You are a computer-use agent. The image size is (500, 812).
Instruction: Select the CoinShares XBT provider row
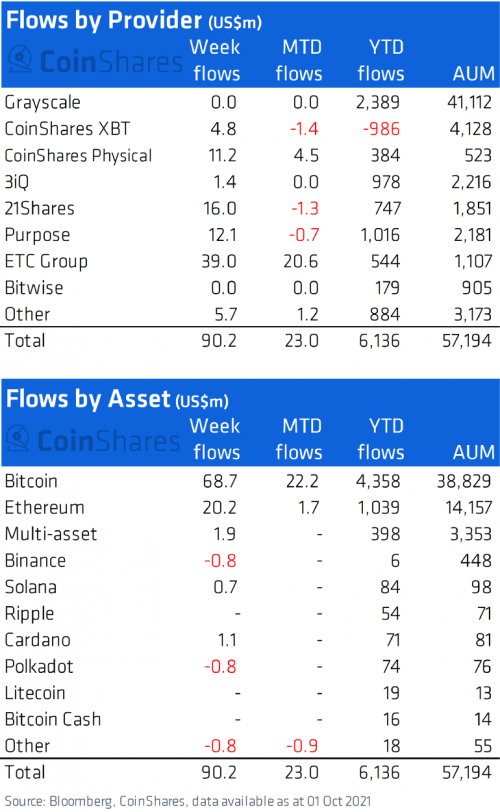(250, 129)
